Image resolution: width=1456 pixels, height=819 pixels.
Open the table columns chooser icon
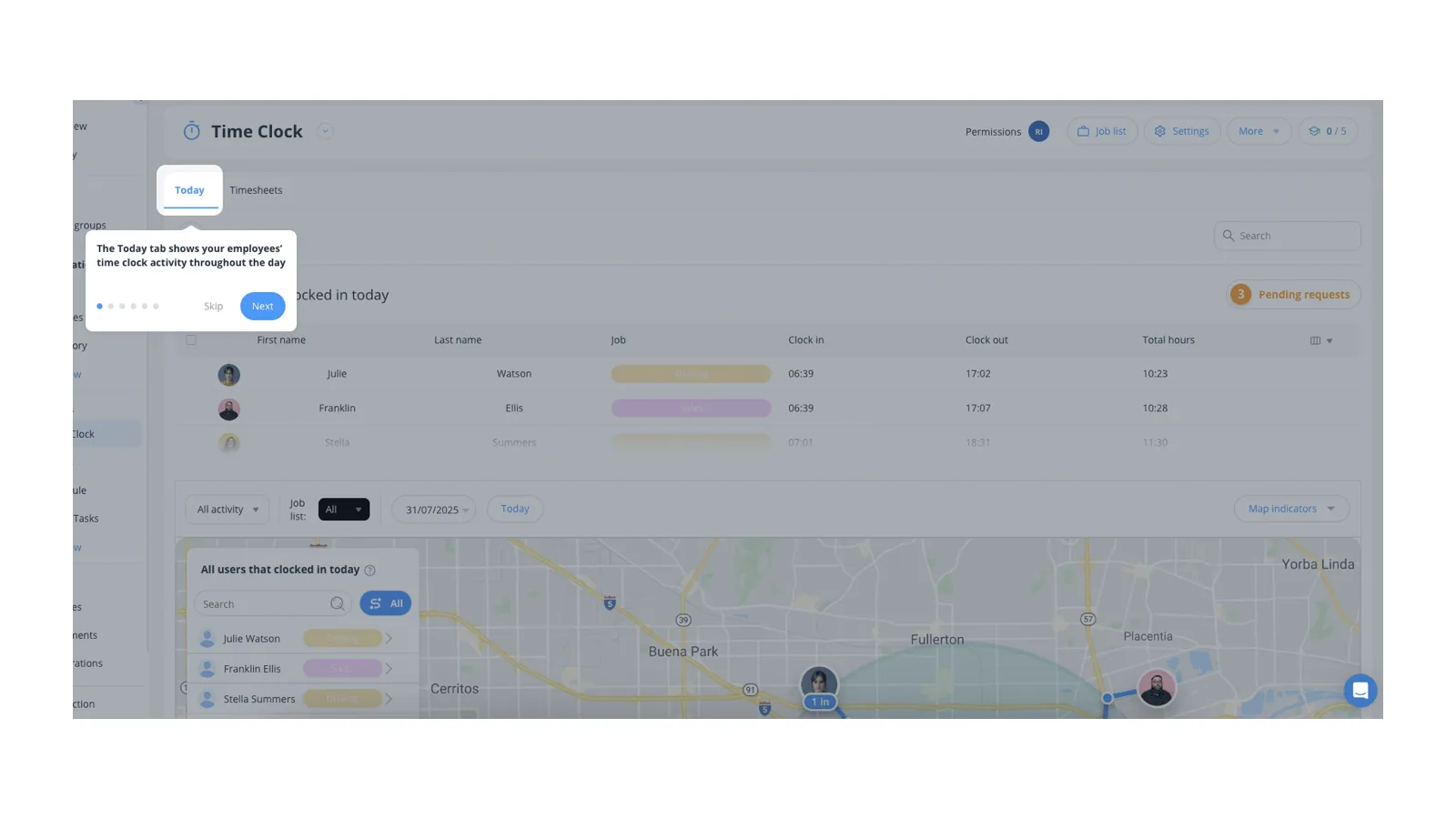point(1315,340)
